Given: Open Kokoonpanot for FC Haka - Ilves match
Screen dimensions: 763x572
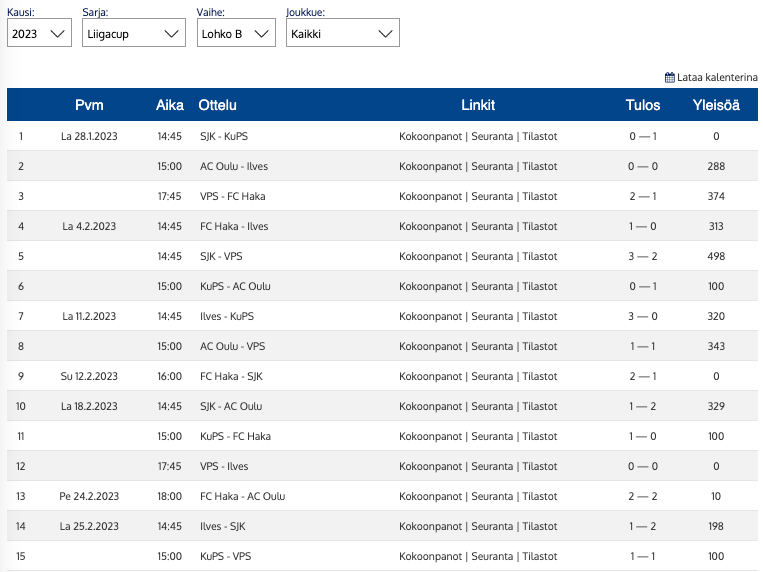Looking at the screenshot, I should (x=431, y=226).
